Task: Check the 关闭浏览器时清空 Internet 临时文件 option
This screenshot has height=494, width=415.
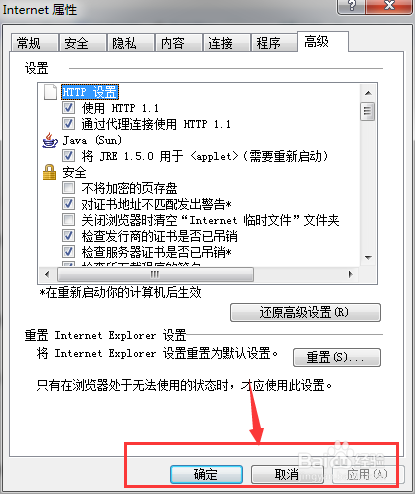Action: (68, 220)
